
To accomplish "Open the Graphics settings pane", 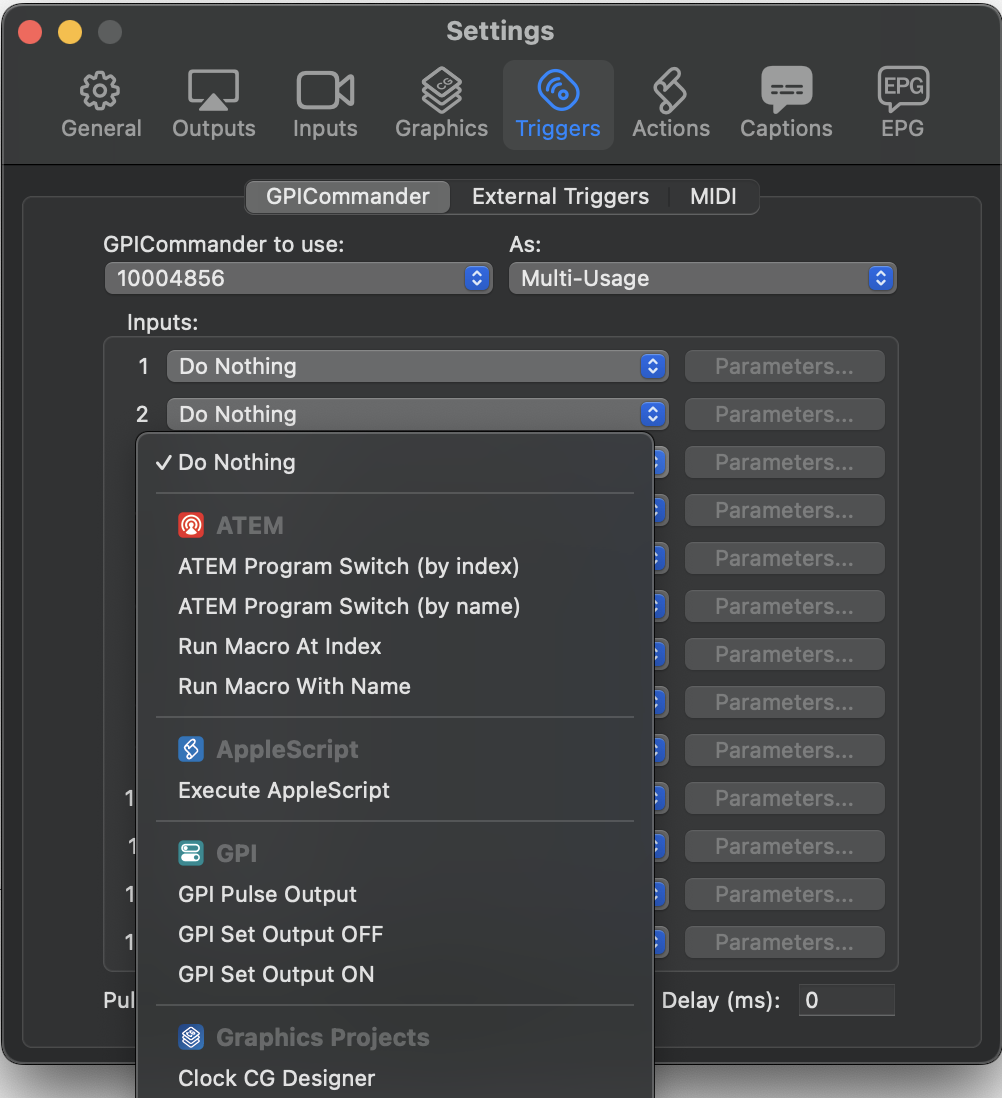I will click(x=441, y=105).
